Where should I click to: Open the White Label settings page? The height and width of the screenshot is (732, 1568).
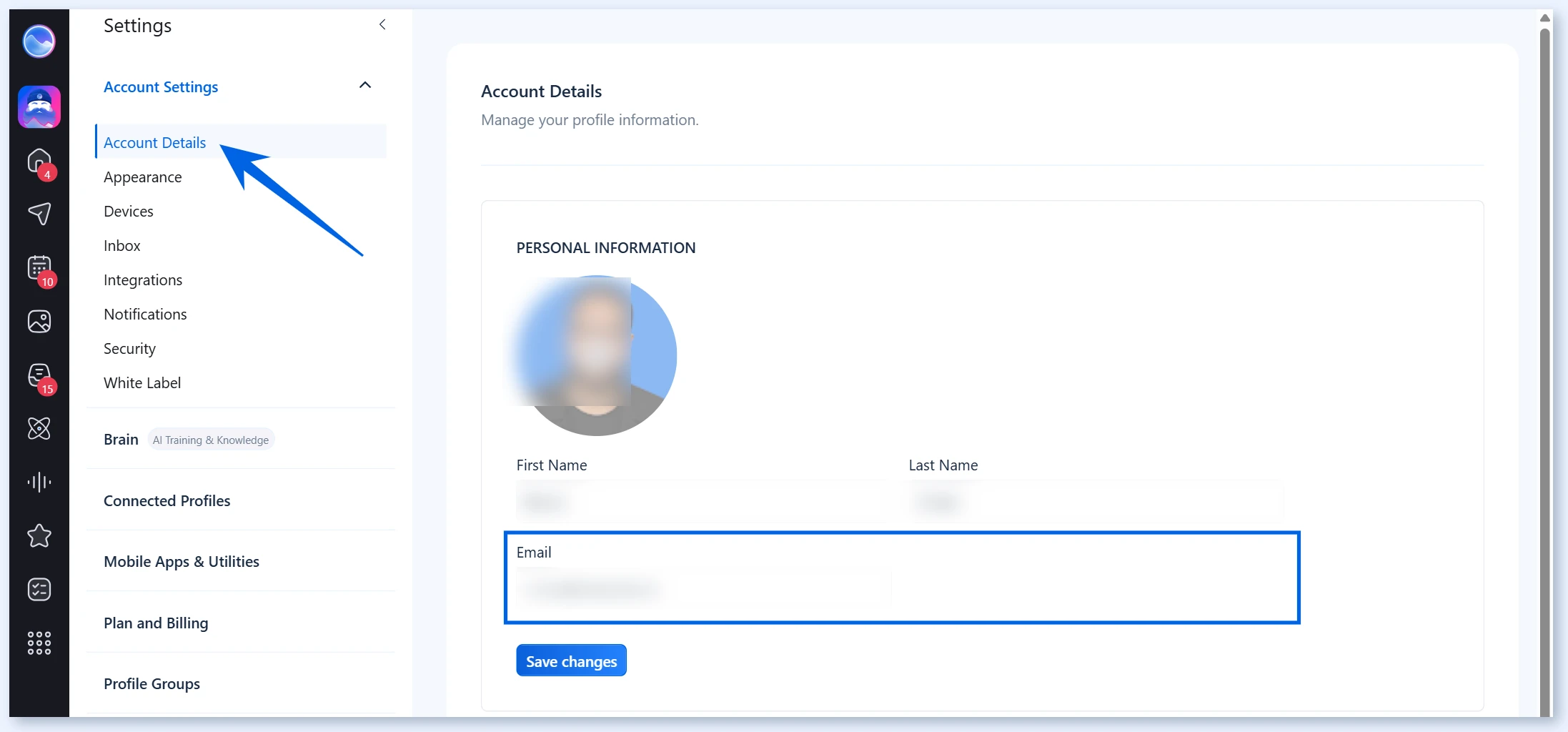click(142, 382)
